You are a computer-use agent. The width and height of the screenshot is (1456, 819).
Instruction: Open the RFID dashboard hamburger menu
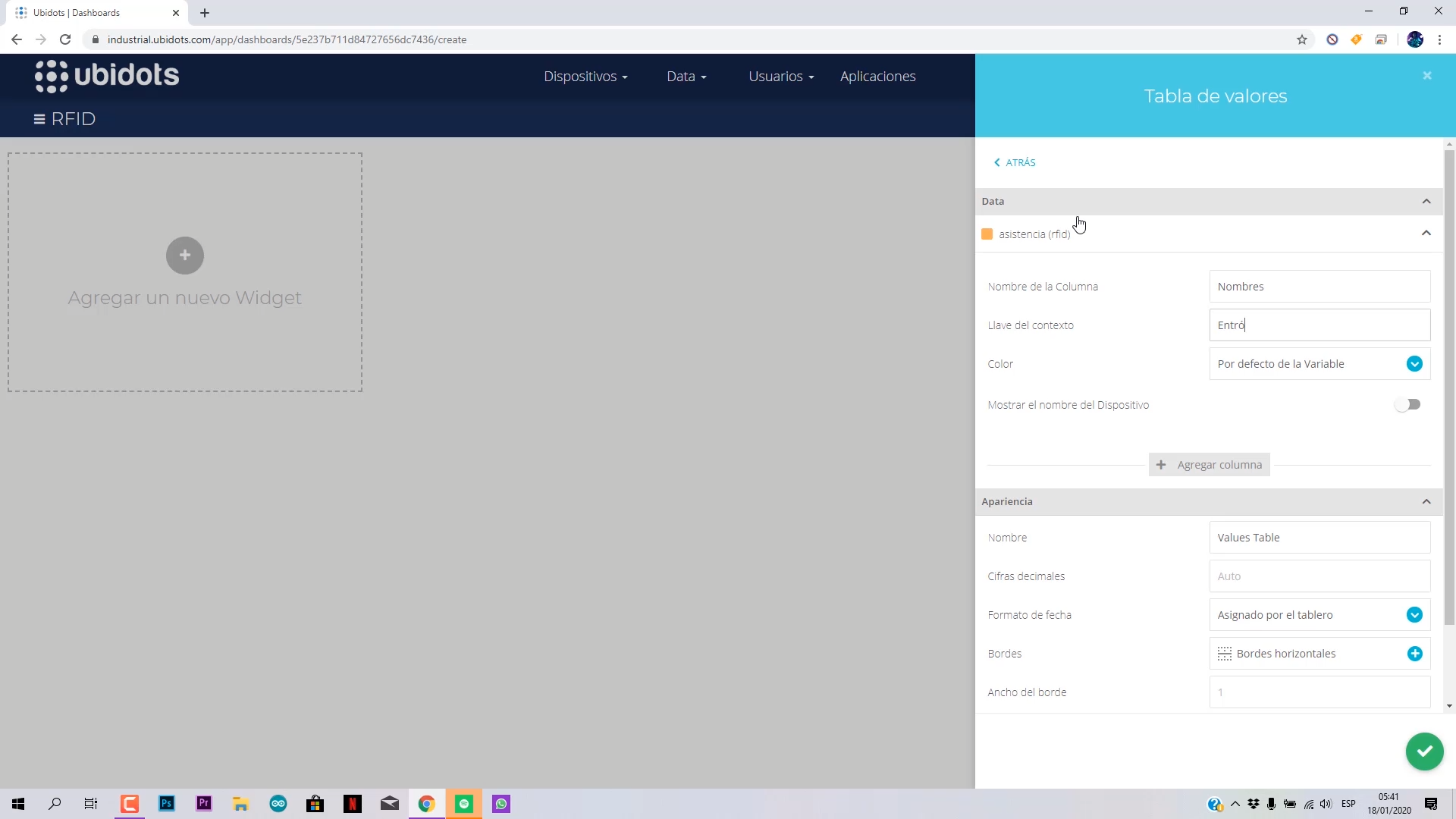pos(39,119)
